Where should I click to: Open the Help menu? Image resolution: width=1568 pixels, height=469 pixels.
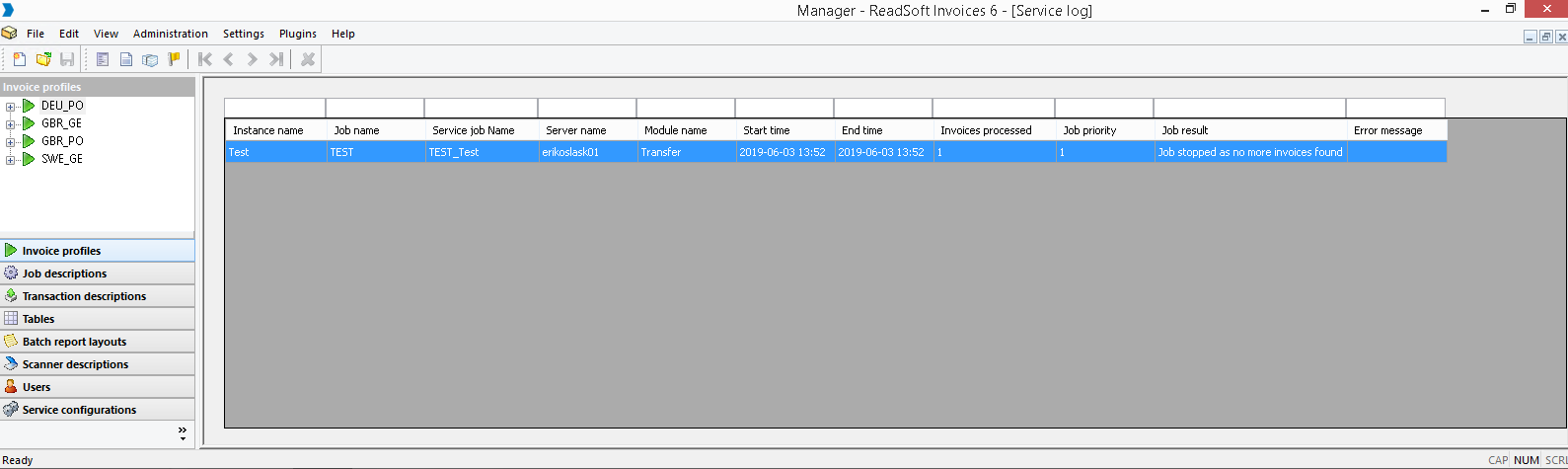coord(343,34)
